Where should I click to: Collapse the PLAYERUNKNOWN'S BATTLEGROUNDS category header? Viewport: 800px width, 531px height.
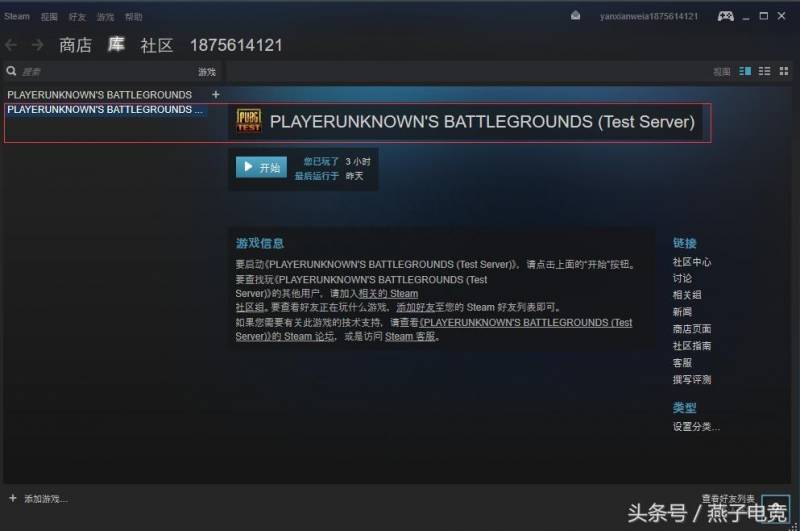[x=99, y=94]
